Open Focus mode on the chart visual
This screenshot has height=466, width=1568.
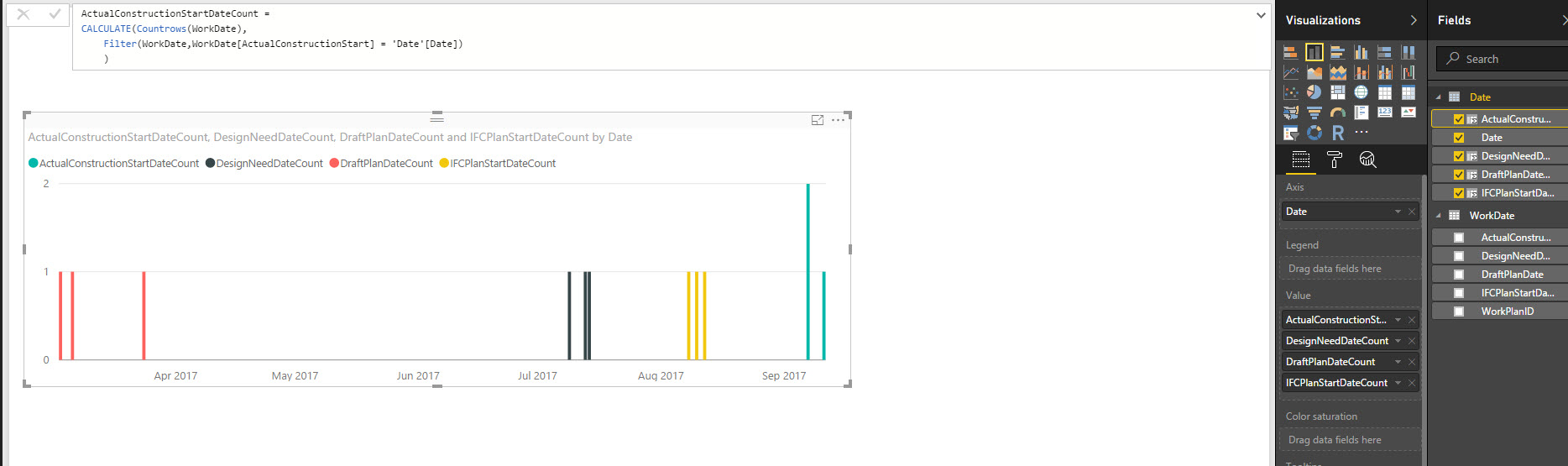[818, 120]
